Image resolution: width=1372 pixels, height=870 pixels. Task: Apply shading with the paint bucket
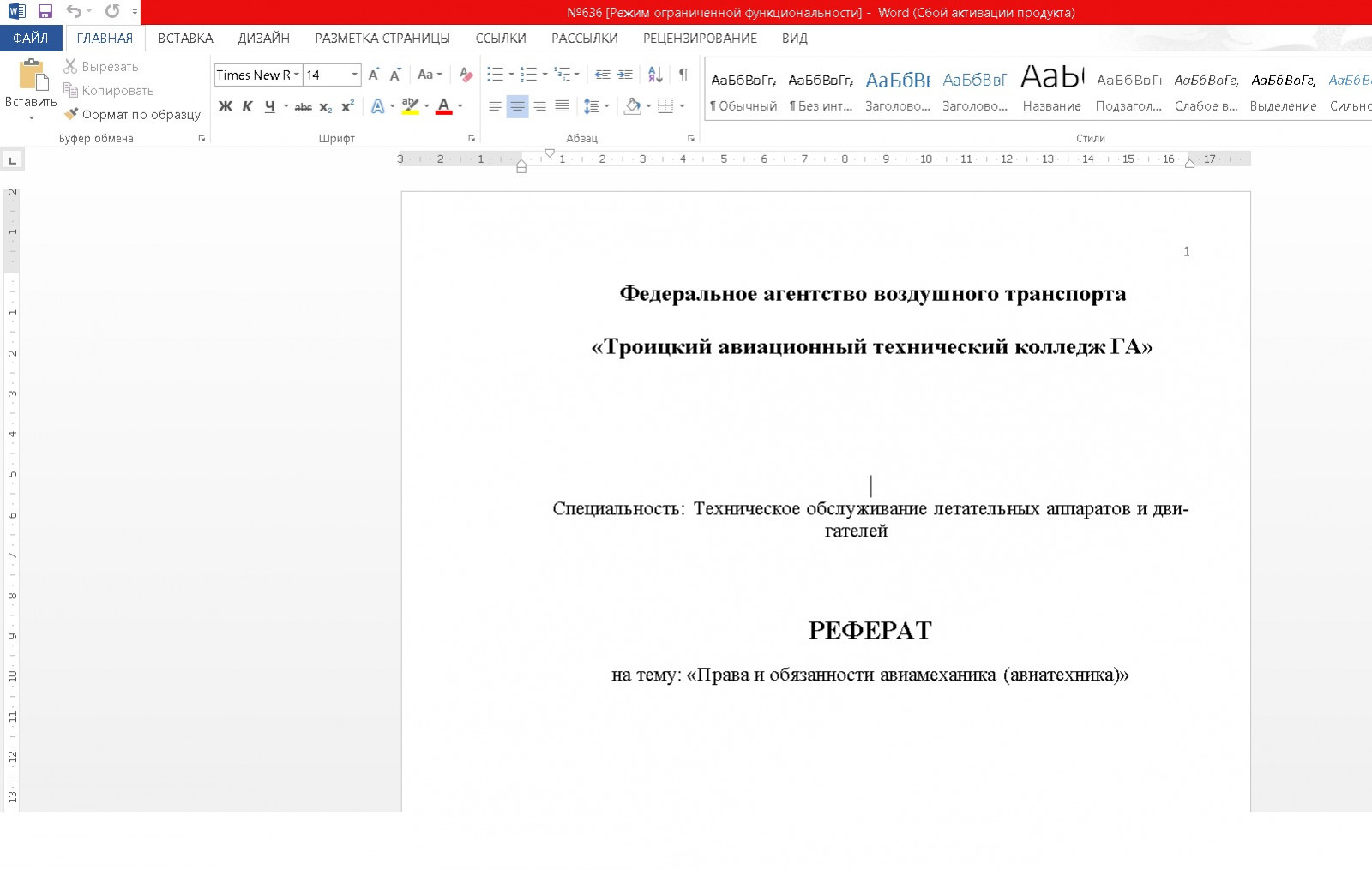[633, 106]
